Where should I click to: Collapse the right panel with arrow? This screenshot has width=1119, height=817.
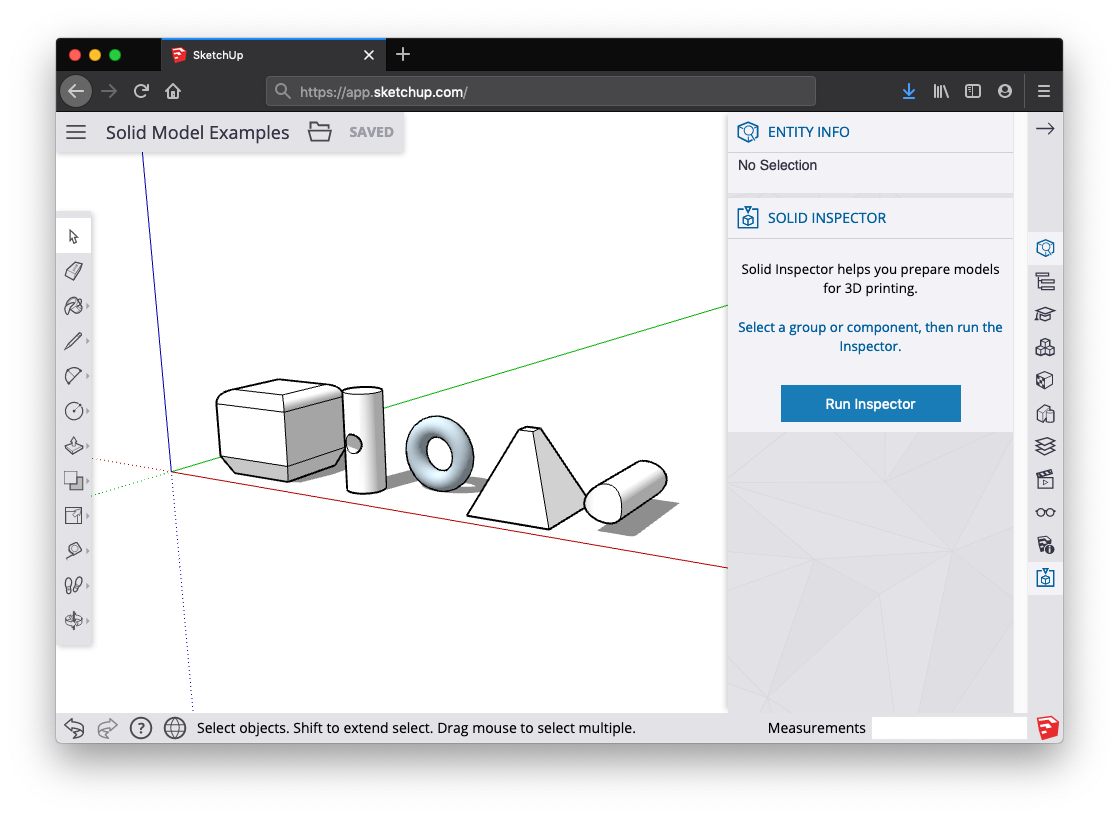1045,129
